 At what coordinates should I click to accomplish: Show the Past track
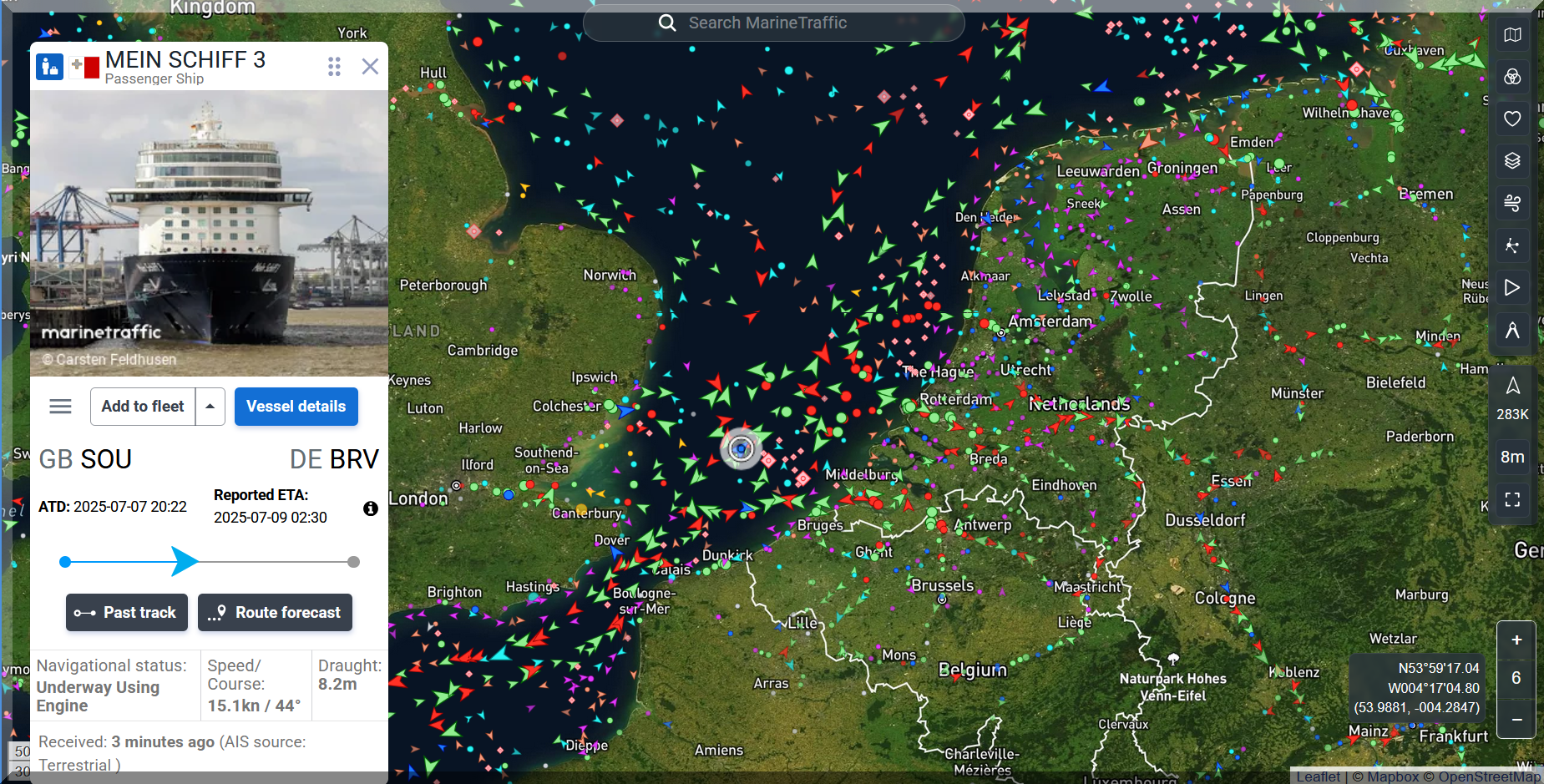click(x=127, y=613)
